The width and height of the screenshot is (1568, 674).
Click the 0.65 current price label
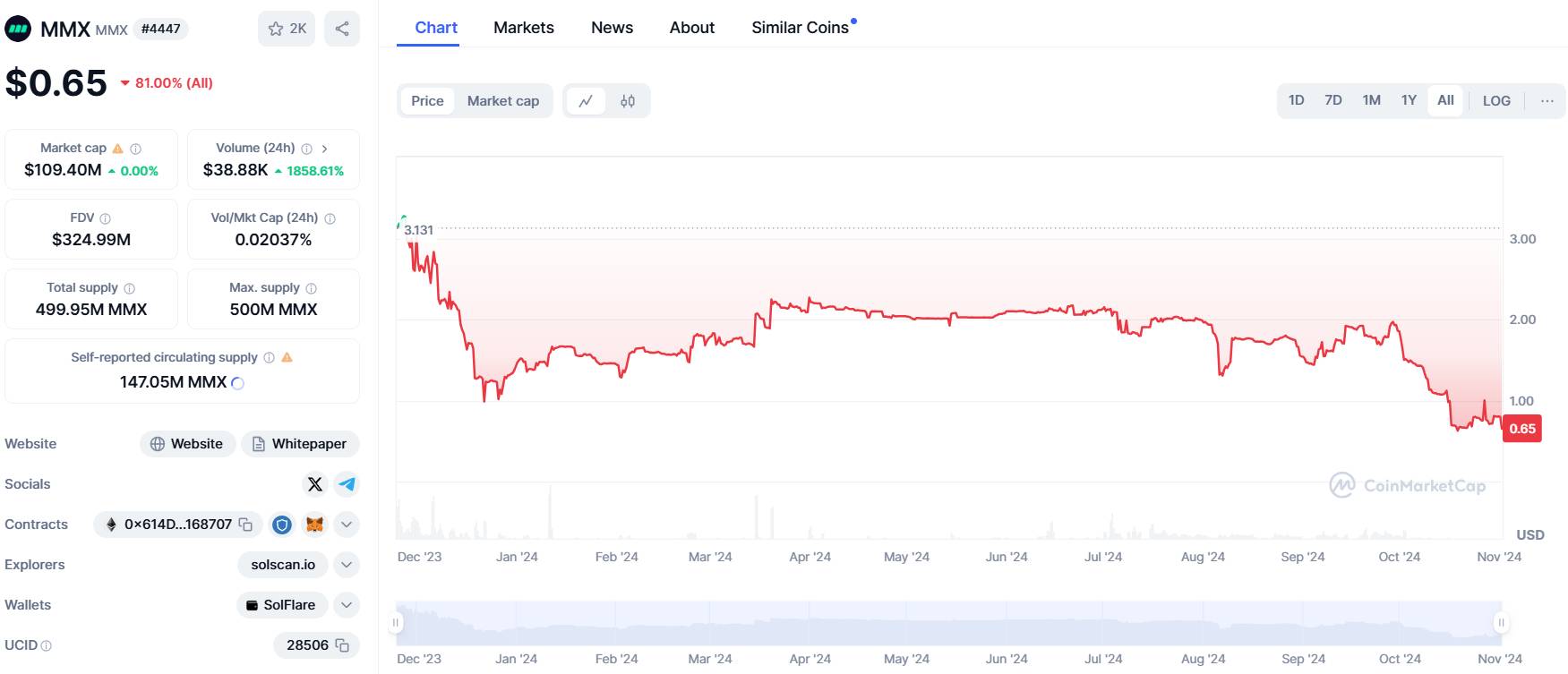[1522, 429]
